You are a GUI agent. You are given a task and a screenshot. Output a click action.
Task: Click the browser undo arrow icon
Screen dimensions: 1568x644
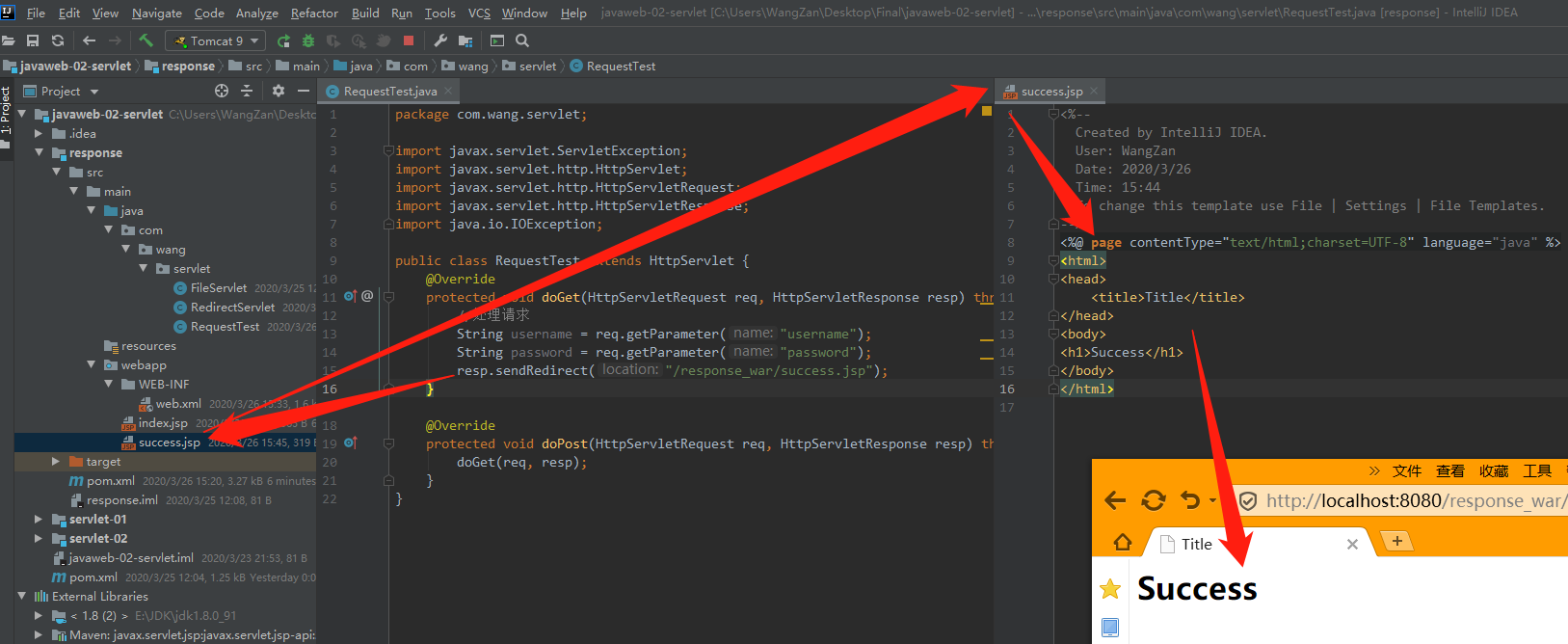point(1191,500)
